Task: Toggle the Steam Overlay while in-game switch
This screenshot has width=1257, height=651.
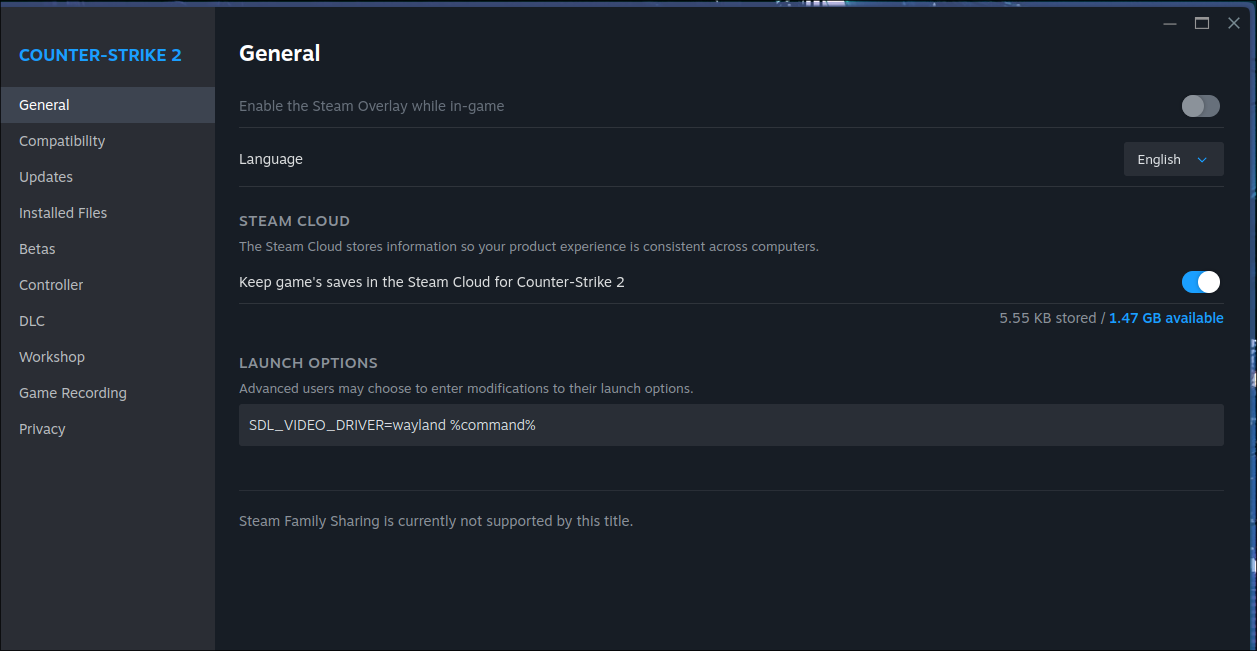Action: click(1201, 106)
